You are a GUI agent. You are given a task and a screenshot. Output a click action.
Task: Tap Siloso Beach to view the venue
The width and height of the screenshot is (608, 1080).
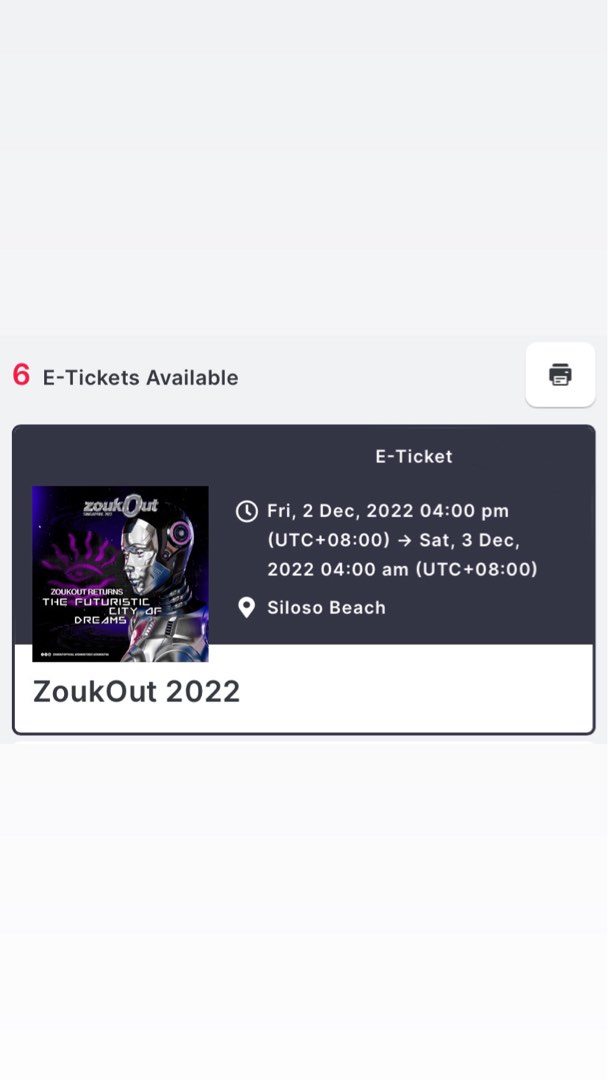coord(326,607)
